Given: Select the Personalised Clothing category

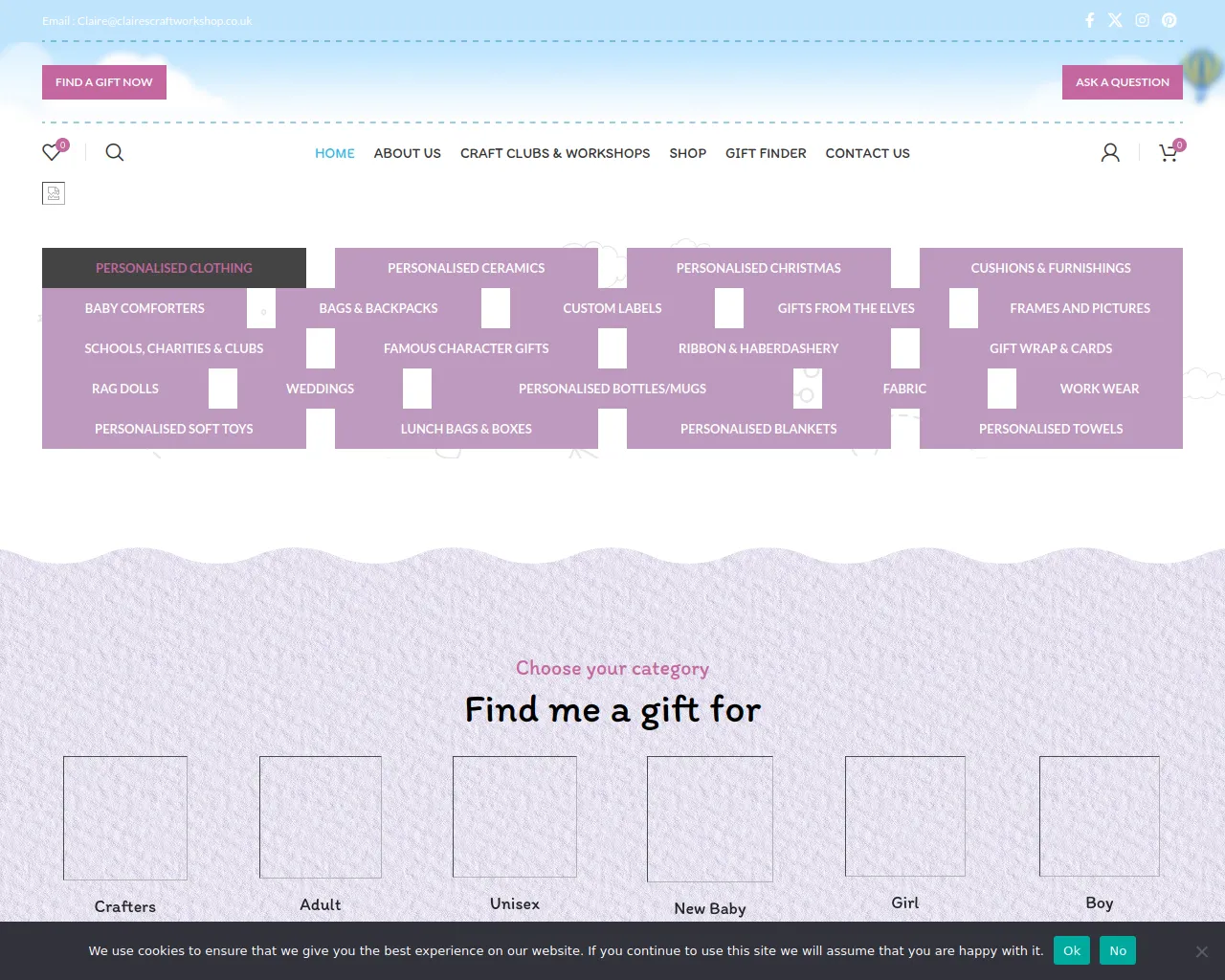Looking at the screenshot, I should point(174,268).
